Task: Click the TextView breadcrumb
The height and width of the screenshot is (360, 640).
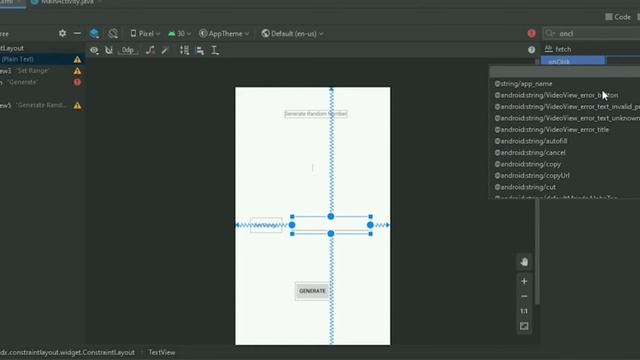Action: 162,352
